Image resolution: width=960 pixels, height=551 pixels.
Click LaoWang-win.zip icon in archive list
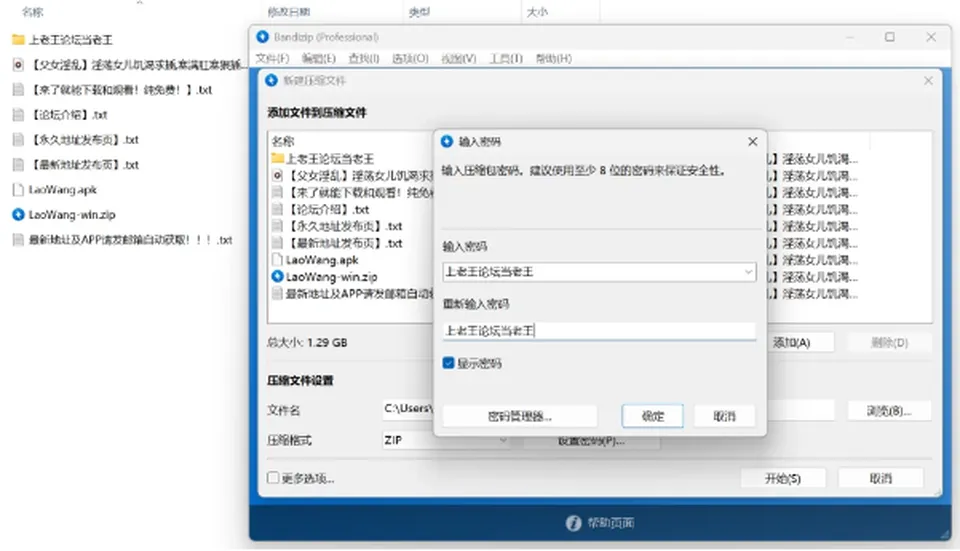[277, 277]
